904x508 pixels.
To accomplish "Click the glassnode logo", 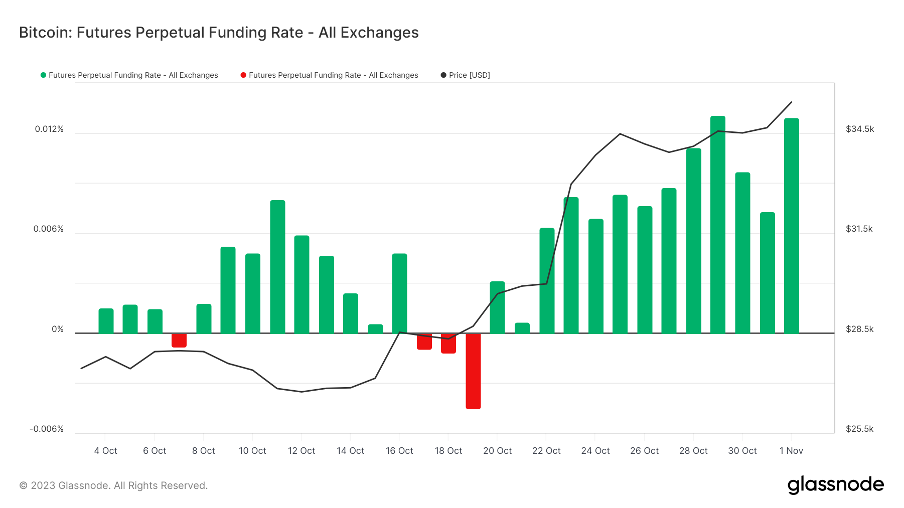I will (x=835, y=485).
